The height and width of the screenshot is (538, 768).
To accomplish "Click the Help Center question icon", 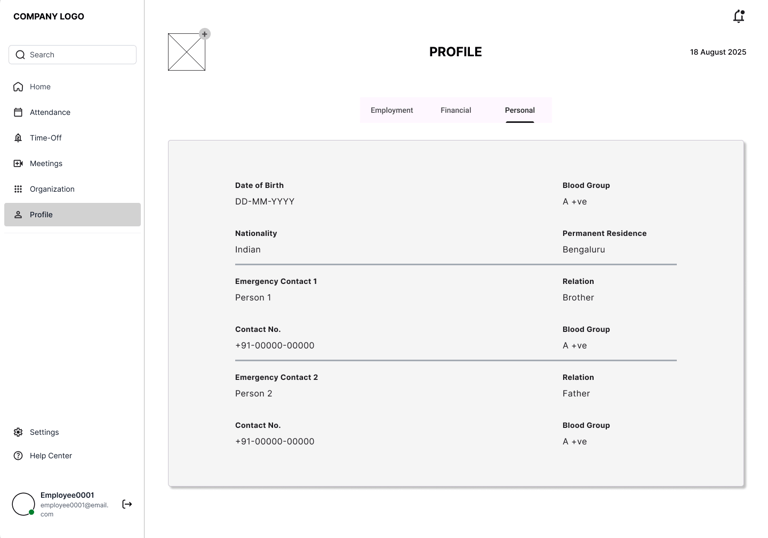I will (x=18, y=456).
